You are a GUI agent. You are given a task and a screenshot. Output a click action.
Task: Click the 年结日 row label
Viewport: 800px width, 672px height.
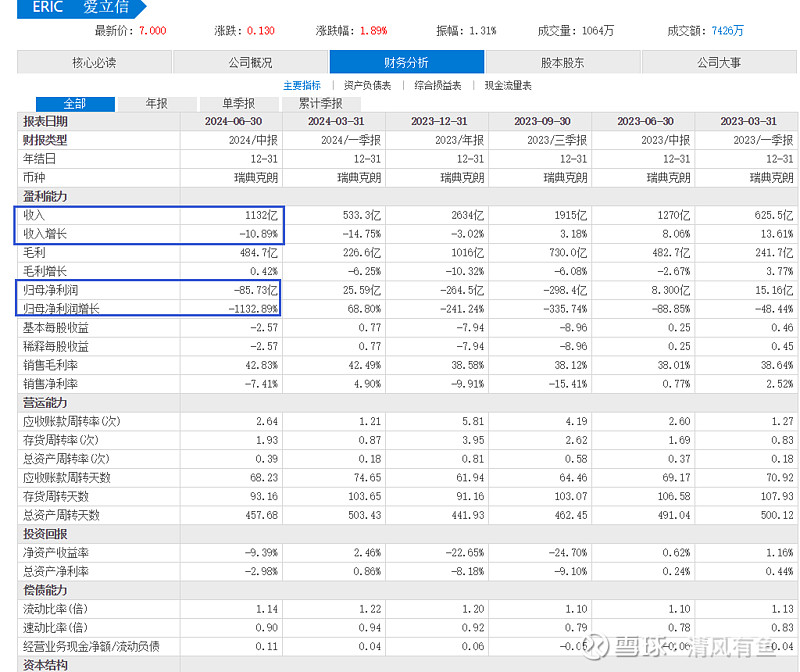[39, 159]
